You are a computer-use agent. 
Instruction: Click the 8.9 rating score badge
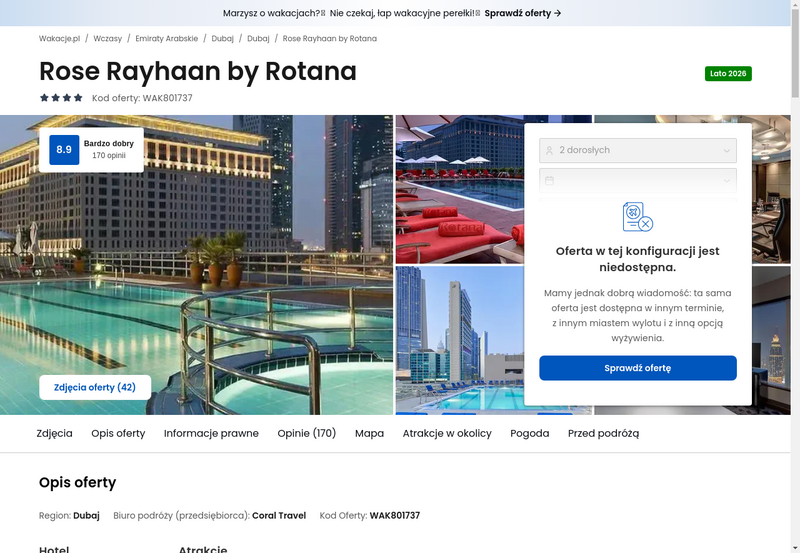(64, 150)
